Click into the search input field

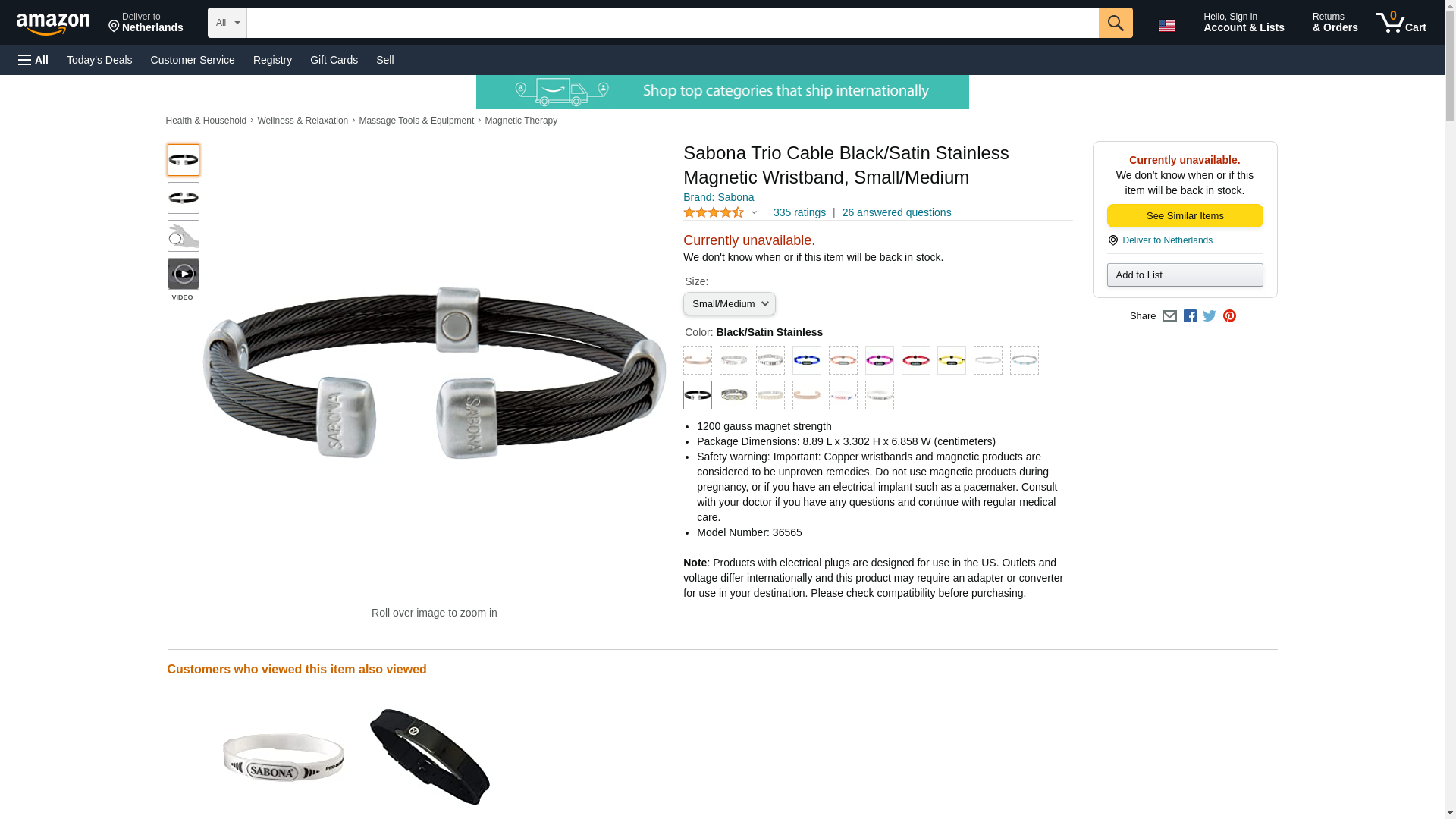pos(672,23)
